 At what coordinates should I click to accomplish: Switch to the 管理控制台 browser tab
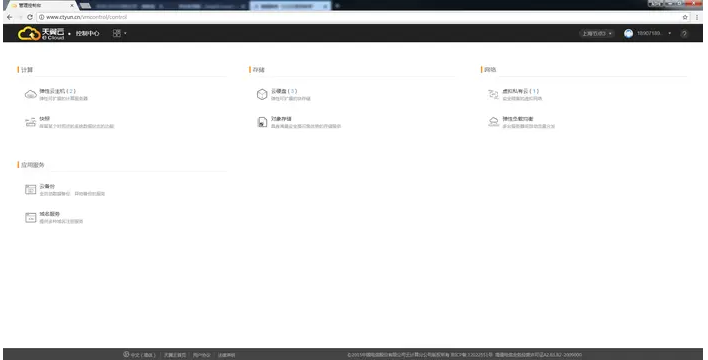coord(42,5)
